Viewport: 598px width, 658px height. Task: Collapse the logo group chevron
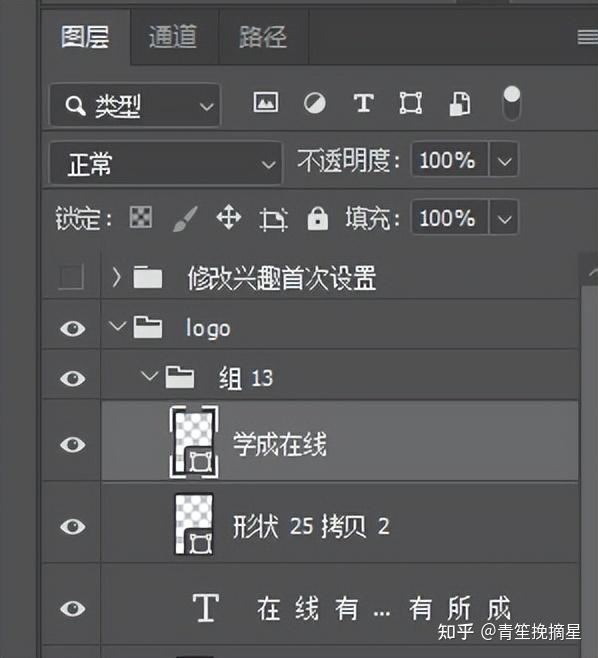[x=118, y=326]
